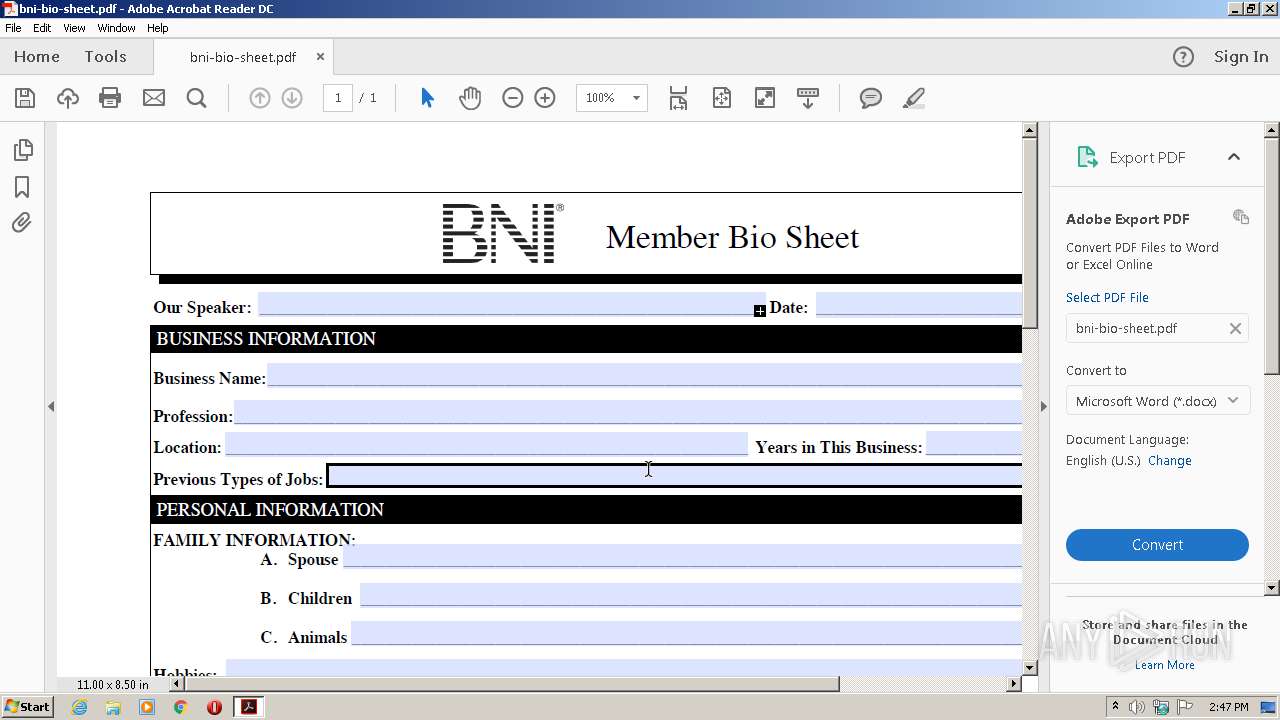The width and height of the screenshot is (1280, 720).
Task: Collapse the Export PDF section chevron
Action: coord(1233,157)
